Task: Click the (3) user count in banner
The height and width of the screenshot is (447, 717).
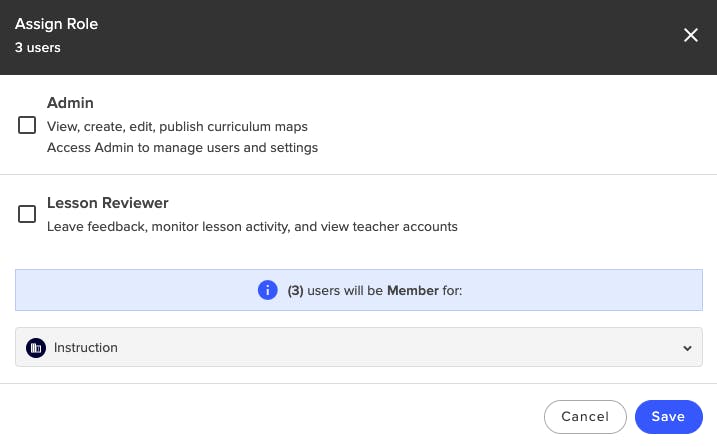Action: pyautogui.click(x=295, y=291)
